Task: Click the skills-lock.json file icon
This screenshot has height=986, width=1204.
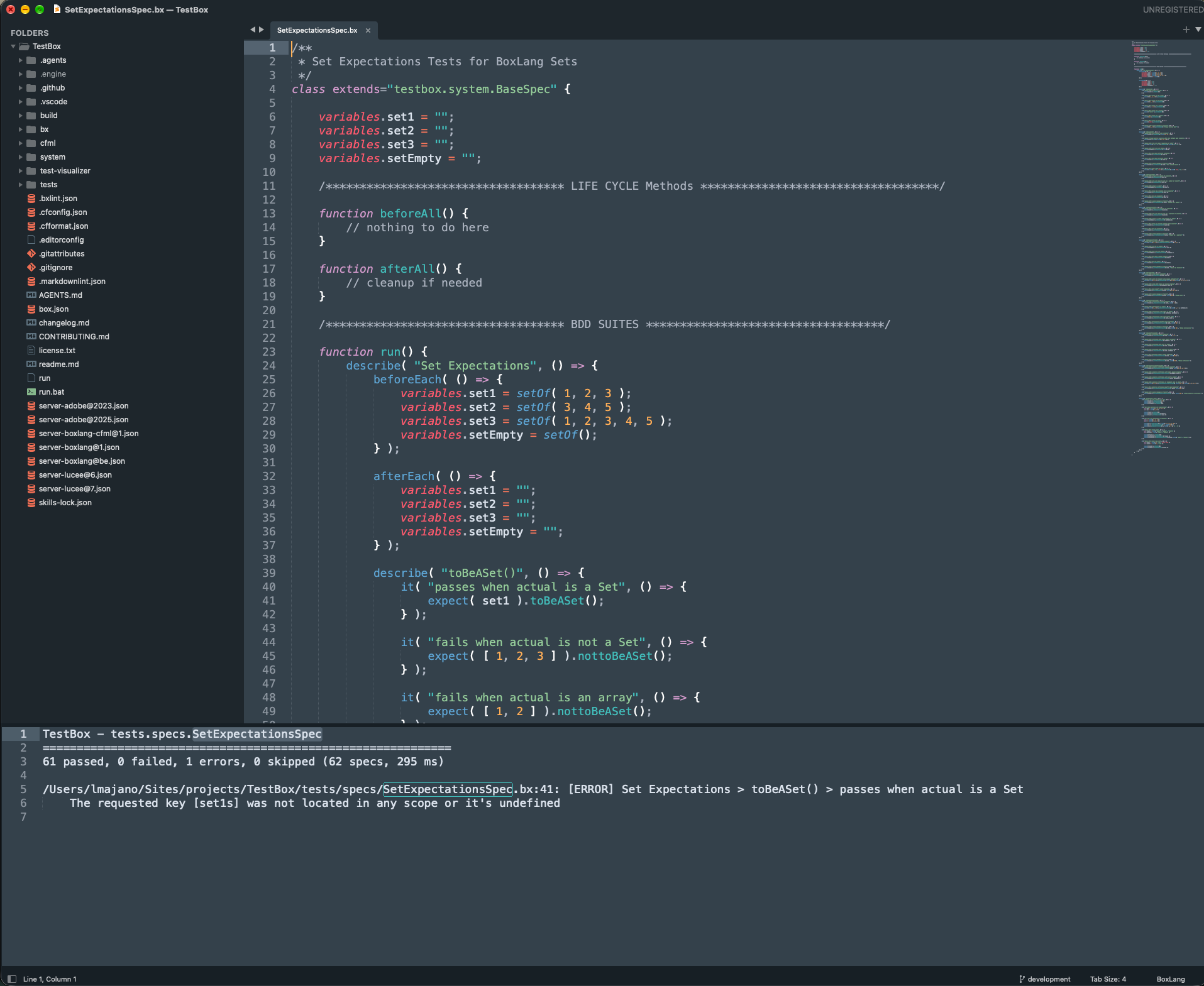Action: (31, 503)
